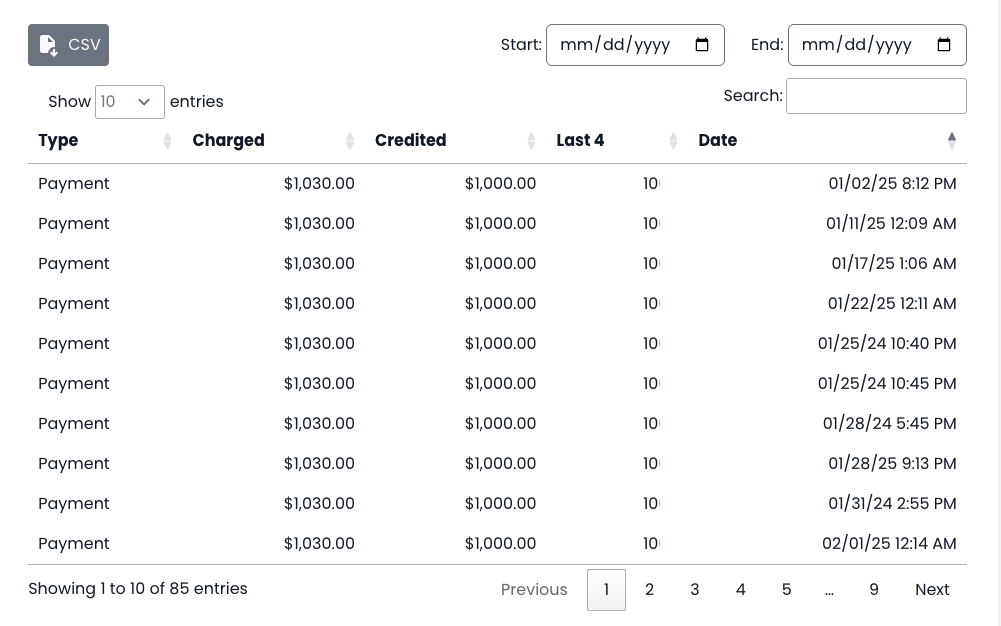The width and height of the screenshot is (1001, 626).
Task: Go to page 2
Action: pyautogui.click(x=649, y=590)
